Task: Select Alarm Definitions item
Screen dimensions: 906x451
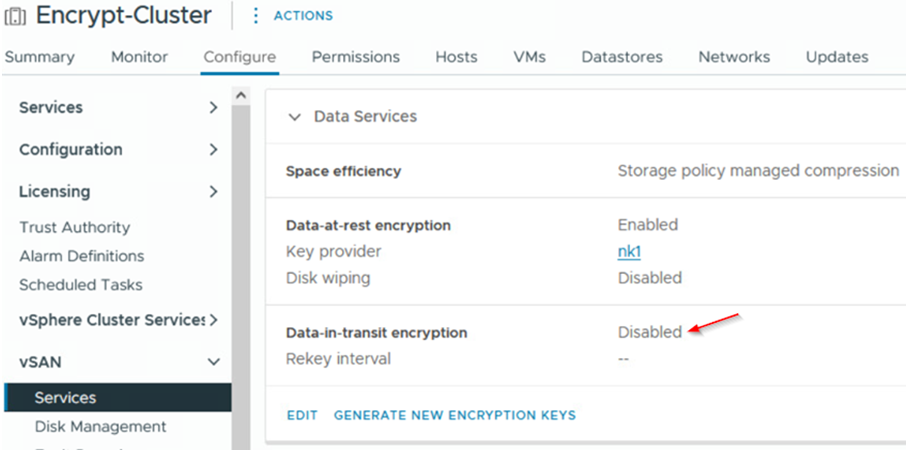Action: (81, 256)
